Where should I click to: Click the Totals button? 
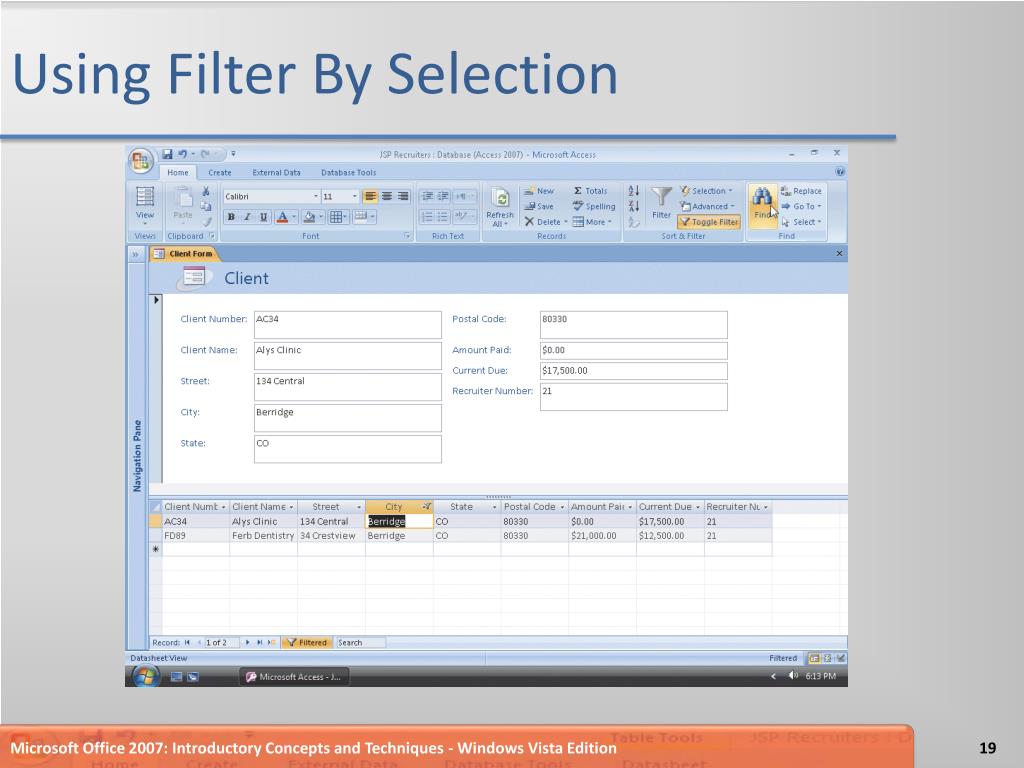point(590,191)
